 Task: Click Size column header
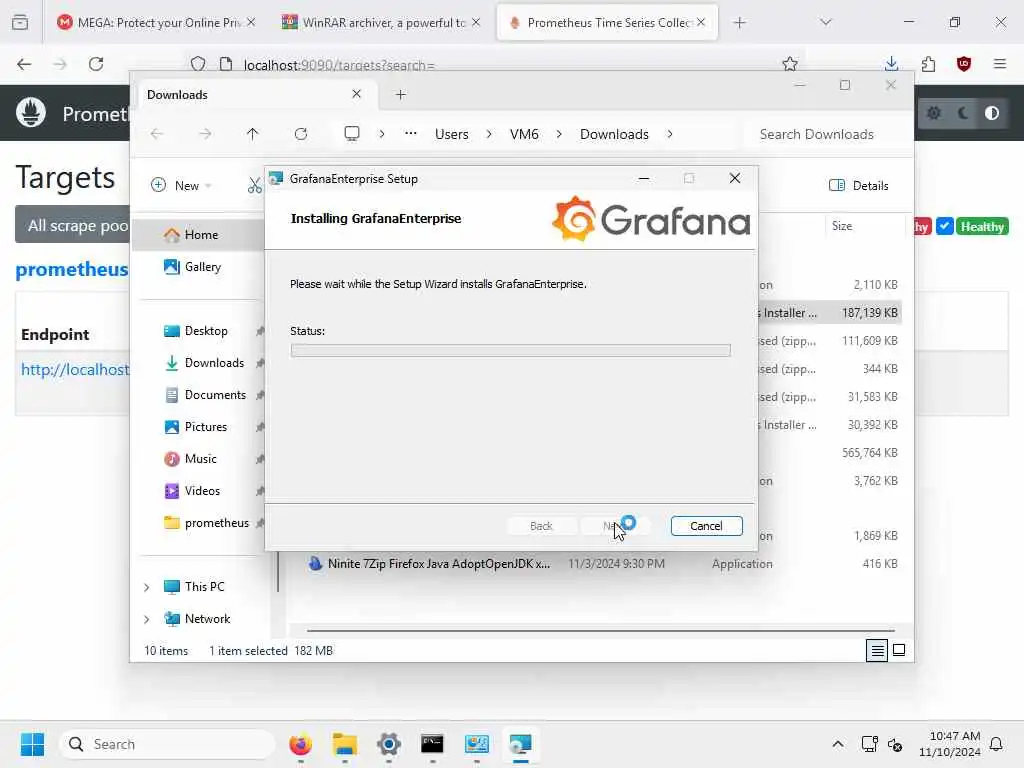842,226
